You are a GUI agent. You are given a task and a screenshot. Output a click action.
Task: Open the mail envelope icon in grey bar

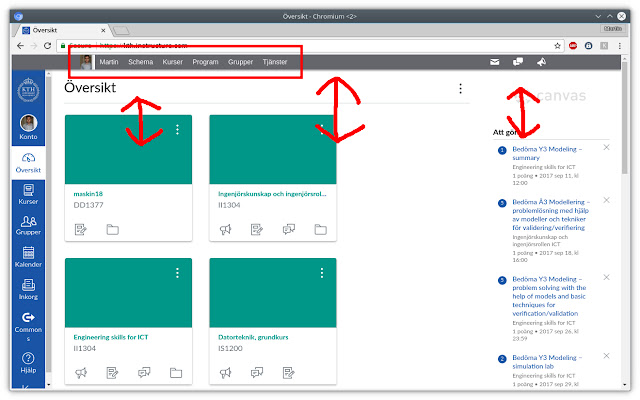[x=494, y=62]
